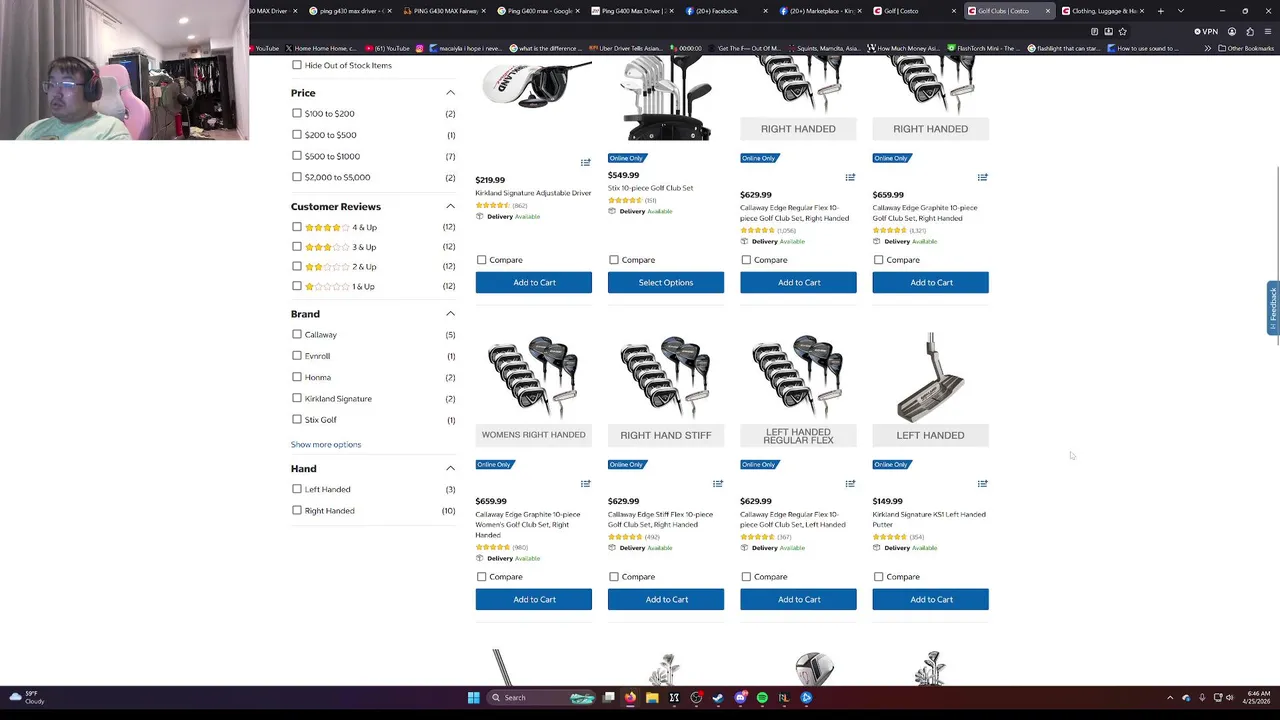Tick Compare for Kirkland Signature KS1 Putter

tap(878, 576)
